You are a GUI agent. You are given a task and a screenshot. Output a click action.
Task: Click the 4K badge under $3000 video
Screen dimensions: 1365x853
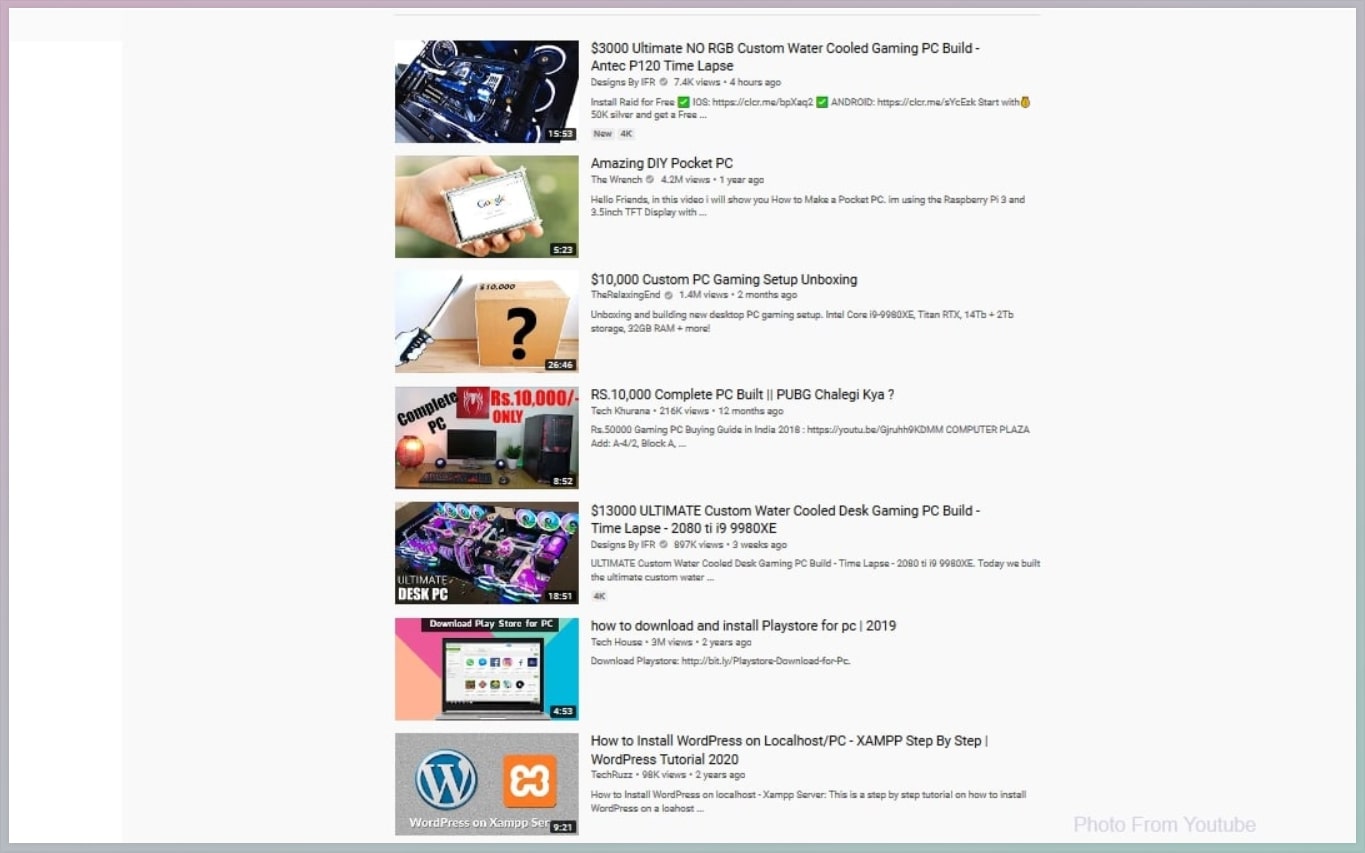626,133
